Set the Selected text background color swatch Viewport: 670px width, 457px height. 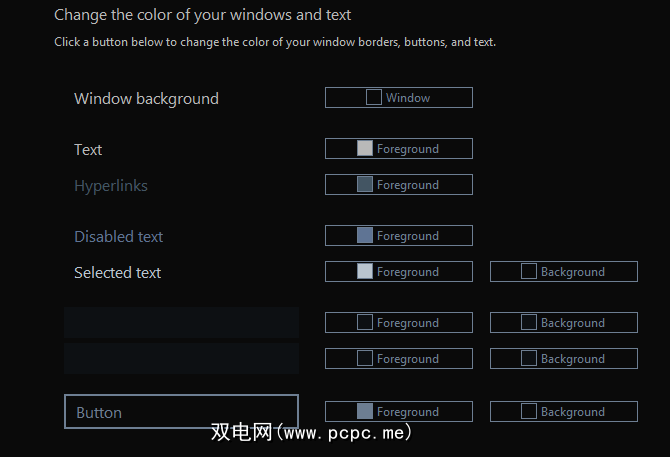tap(563, 272)
